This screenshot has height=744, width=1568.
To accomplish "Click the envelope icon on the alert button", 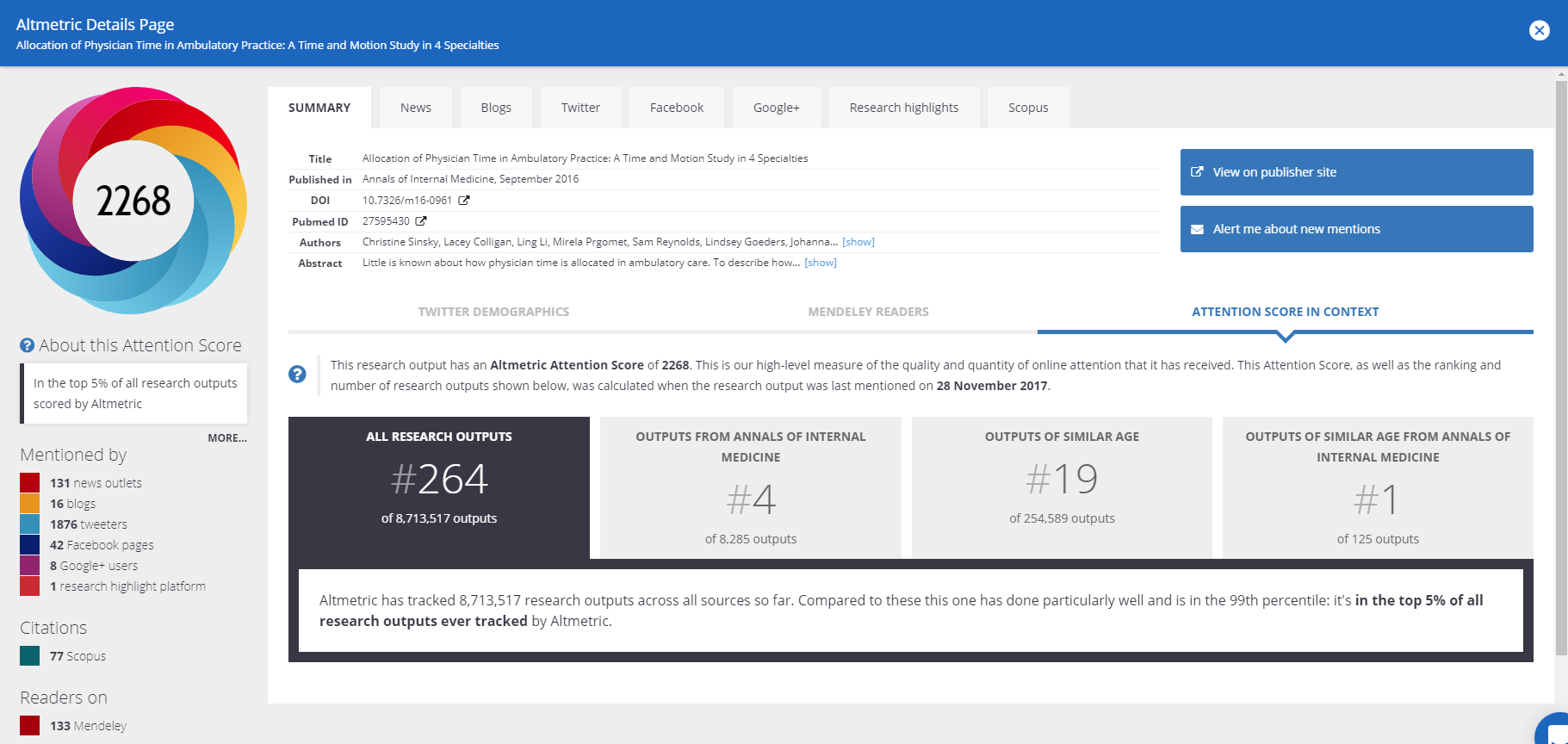I will coord(1197,229).
